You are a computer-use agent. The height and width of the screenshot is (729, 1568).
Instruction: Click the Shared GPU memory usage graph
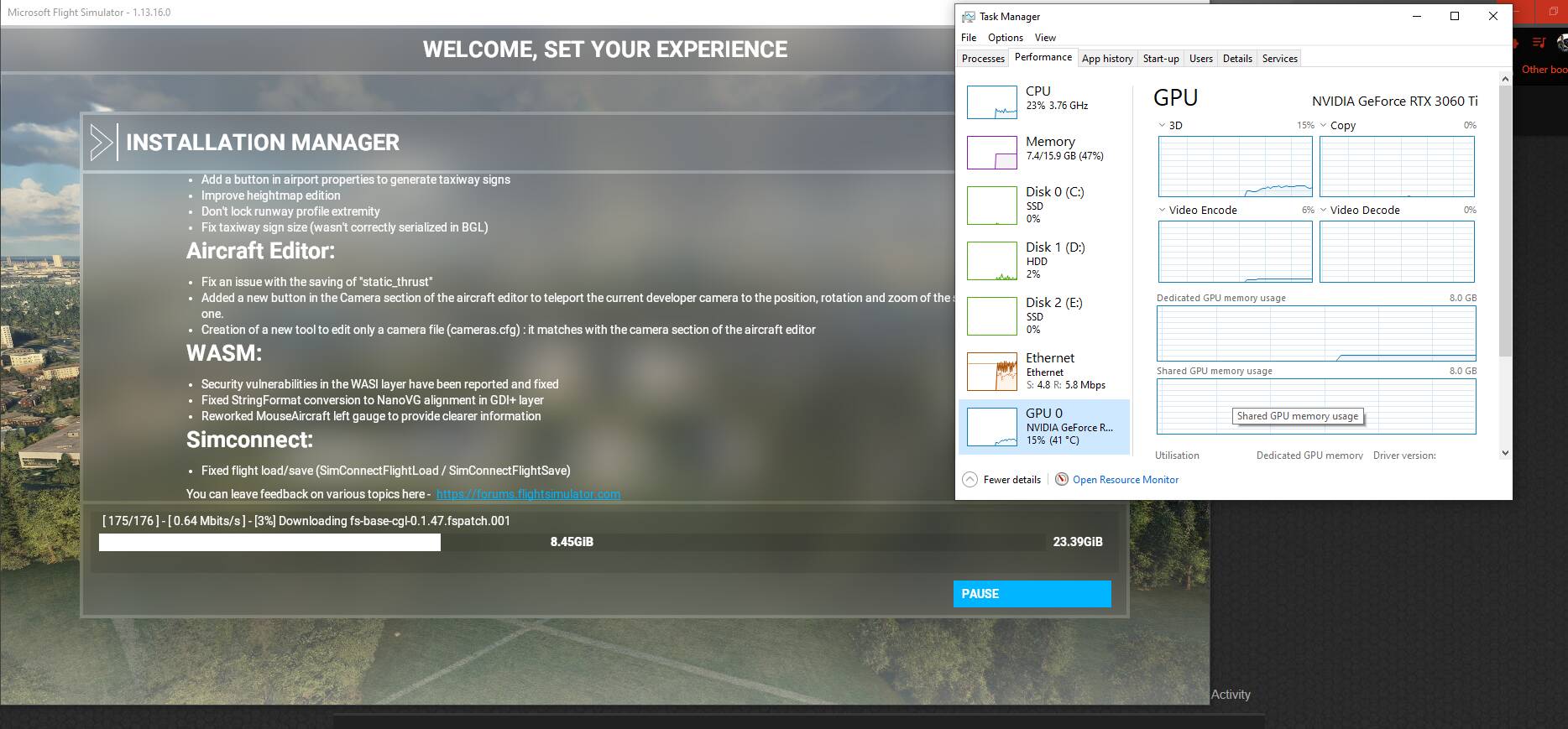click(x=1315, y=406)
